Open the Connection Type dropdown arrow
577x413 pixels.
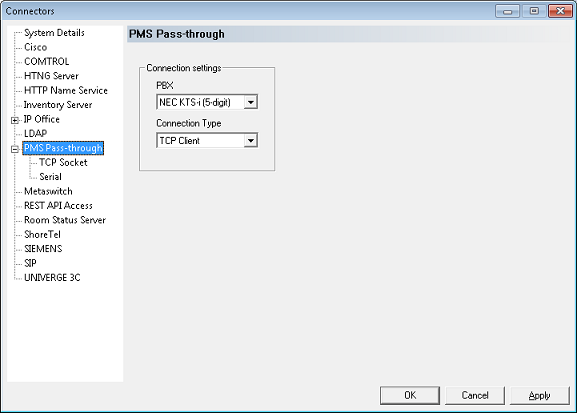[251, 141]
